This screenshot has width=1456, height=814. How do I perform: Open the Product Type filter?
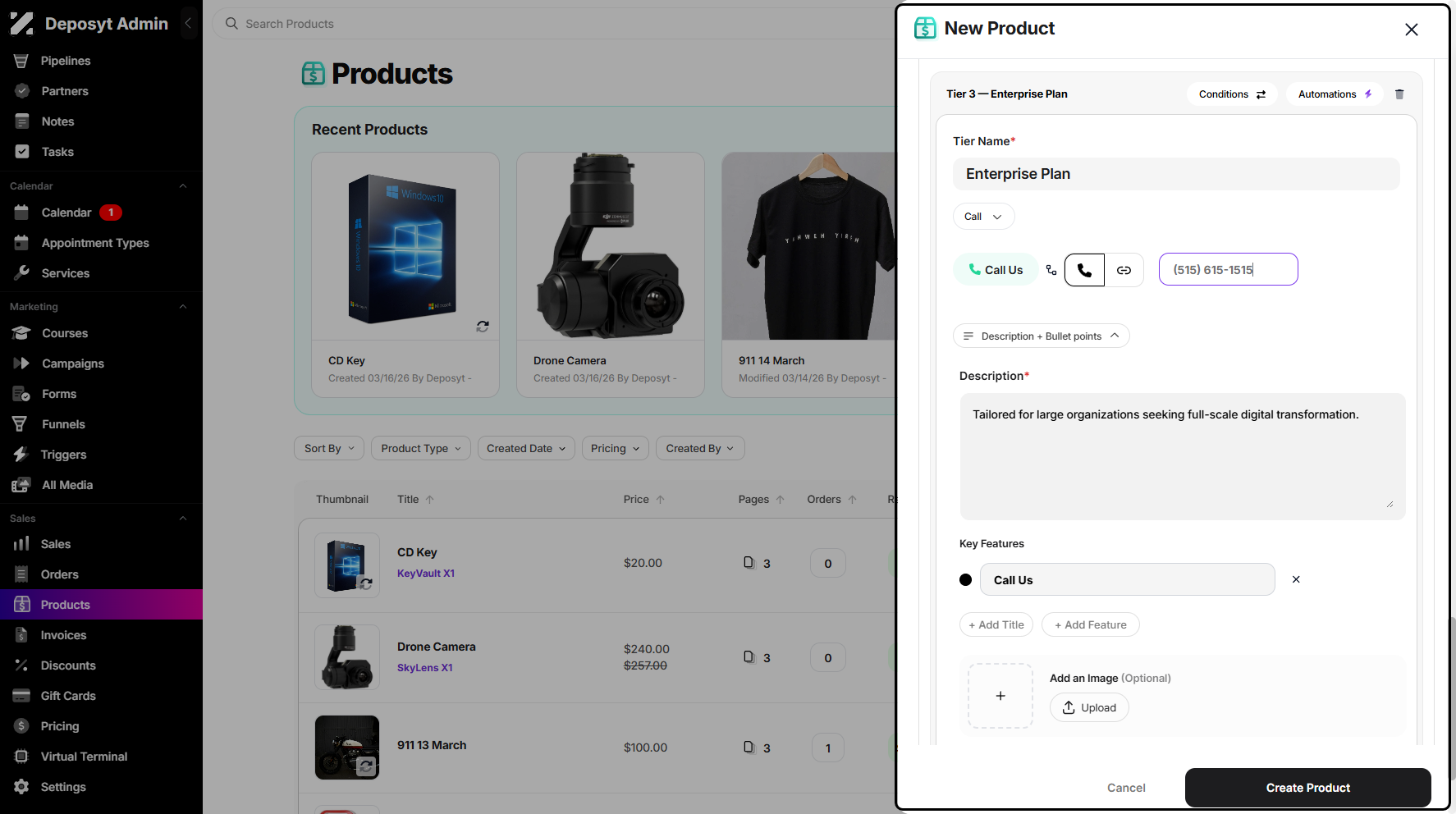pyautogui.click(x=421, y=448)
